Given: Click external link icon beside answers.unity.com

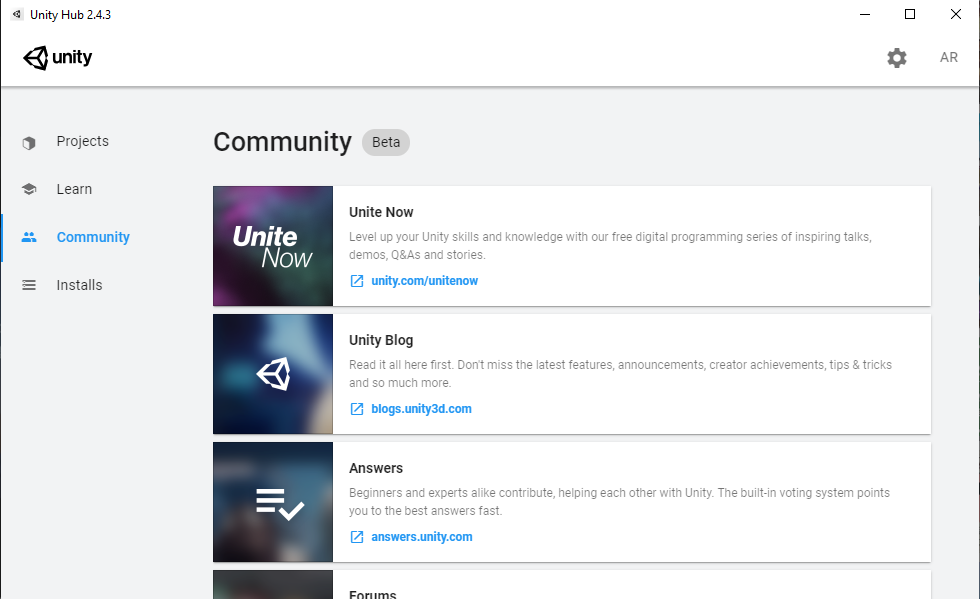Looking at the screenshot, I should click(357, 537).
